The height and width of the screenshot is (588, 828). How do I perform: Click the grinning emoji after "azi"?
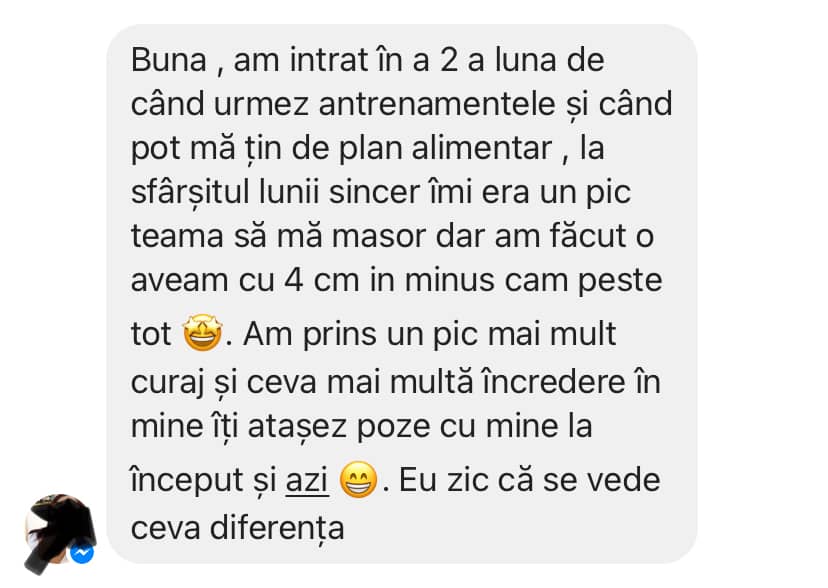[359, 479]
